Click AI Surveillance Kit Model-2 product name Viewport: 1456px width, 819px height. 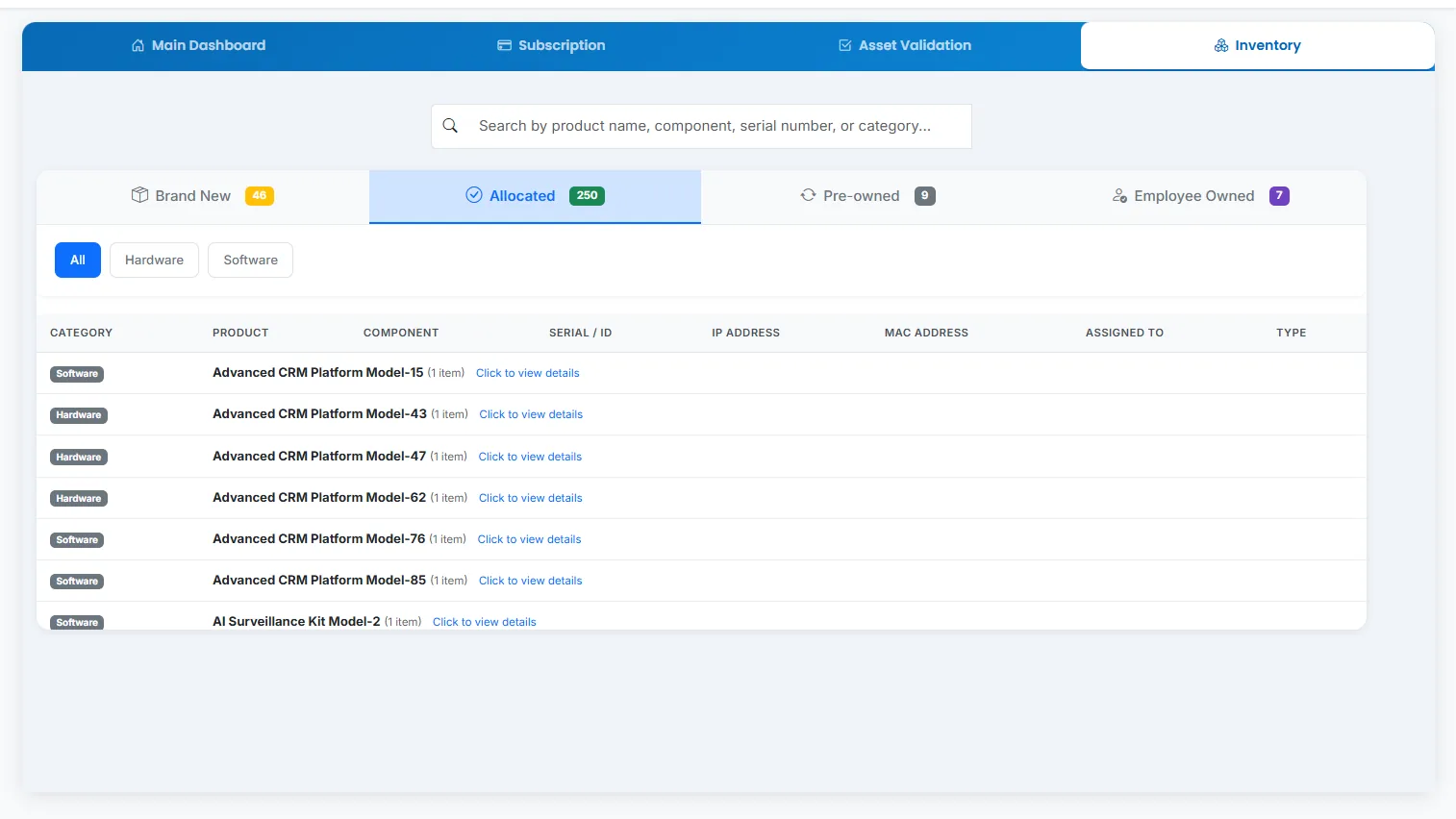pos(296,621)
